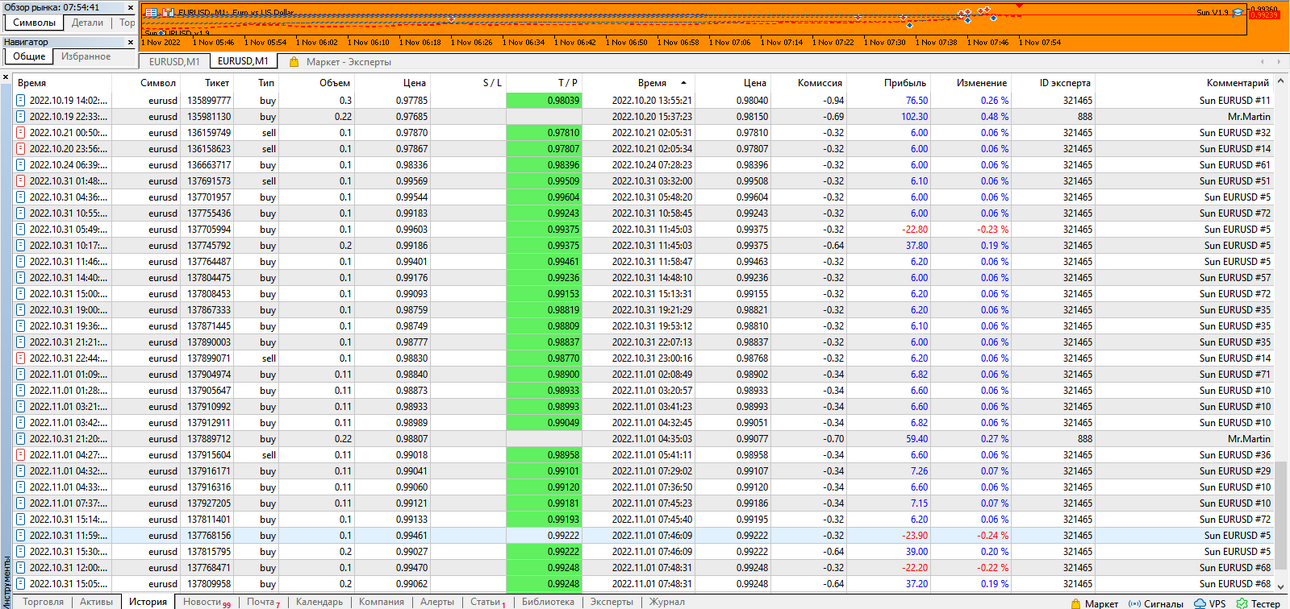Open the Журнал tab

point(667,602)
